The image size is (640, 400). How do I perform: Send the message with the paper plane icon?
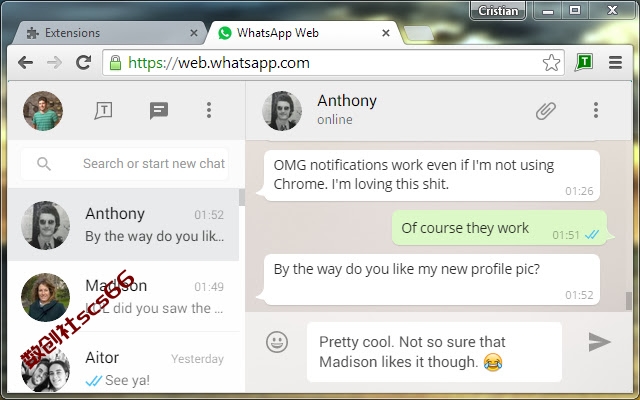(x=599, y=342)
